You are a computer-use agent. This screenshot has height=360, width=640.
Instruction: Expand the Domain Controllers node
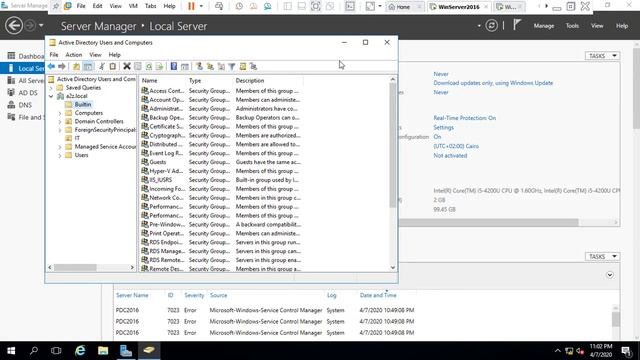[x=60, y=122]
